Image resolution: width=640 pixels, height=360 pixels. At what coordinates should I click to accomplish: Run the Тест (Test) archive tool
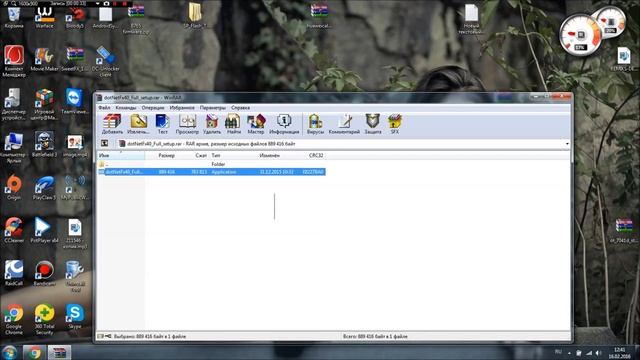[162, 124]
